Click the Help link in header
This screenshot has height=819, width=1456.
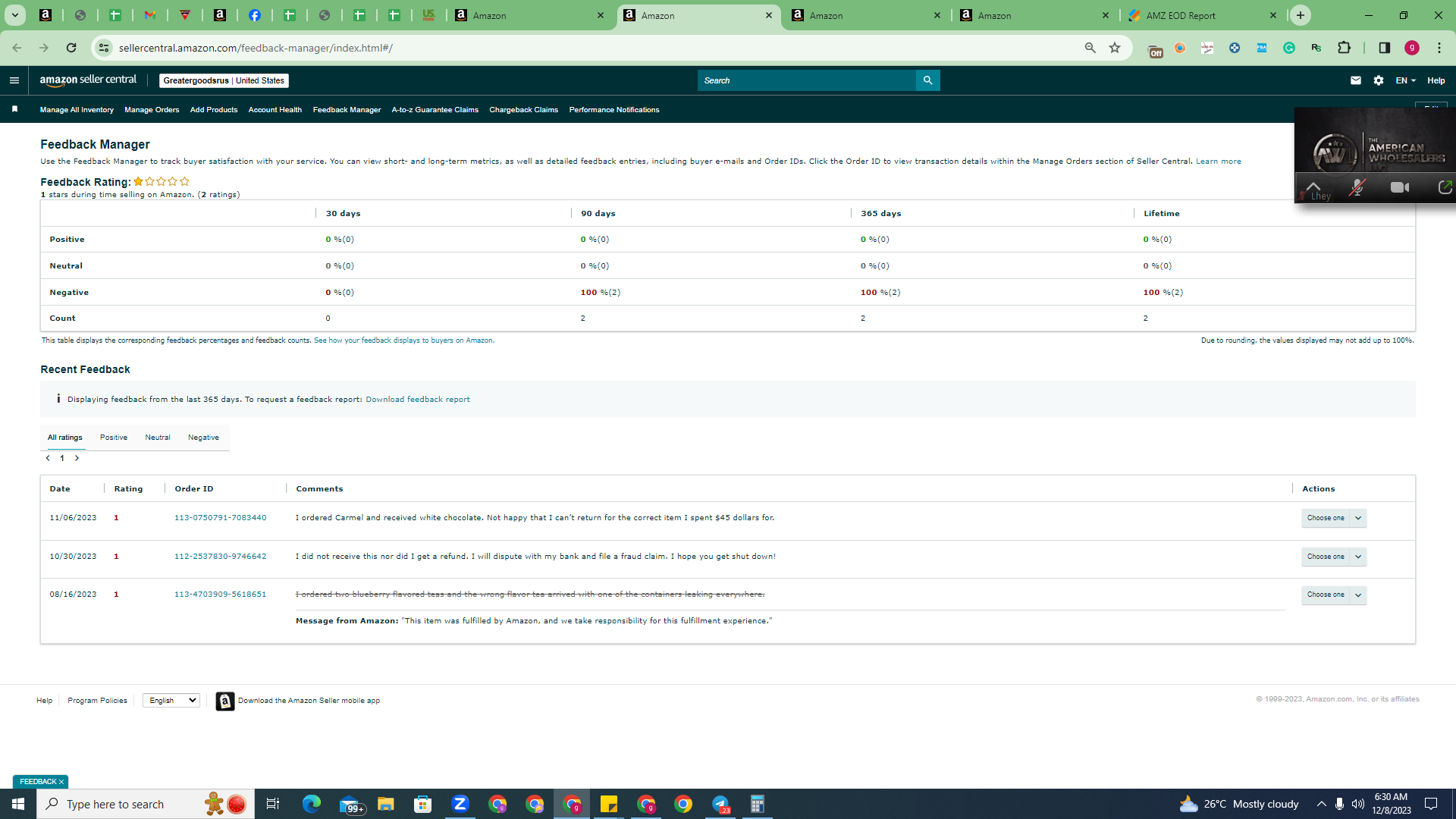click(x=1436, y=80)
